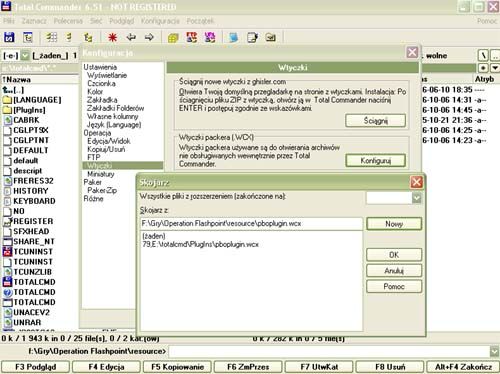Open the Sieć menu
The height and width of the screenshot is (374, 500).
click(96, 21)
